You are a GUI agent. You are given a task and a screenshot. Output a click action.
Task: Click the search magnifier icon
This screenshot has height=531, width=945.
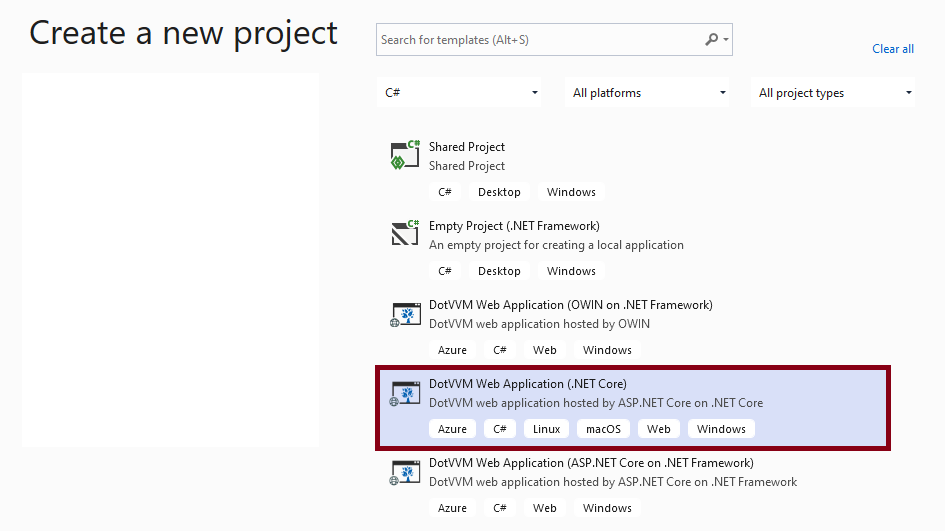click(711, 40)
